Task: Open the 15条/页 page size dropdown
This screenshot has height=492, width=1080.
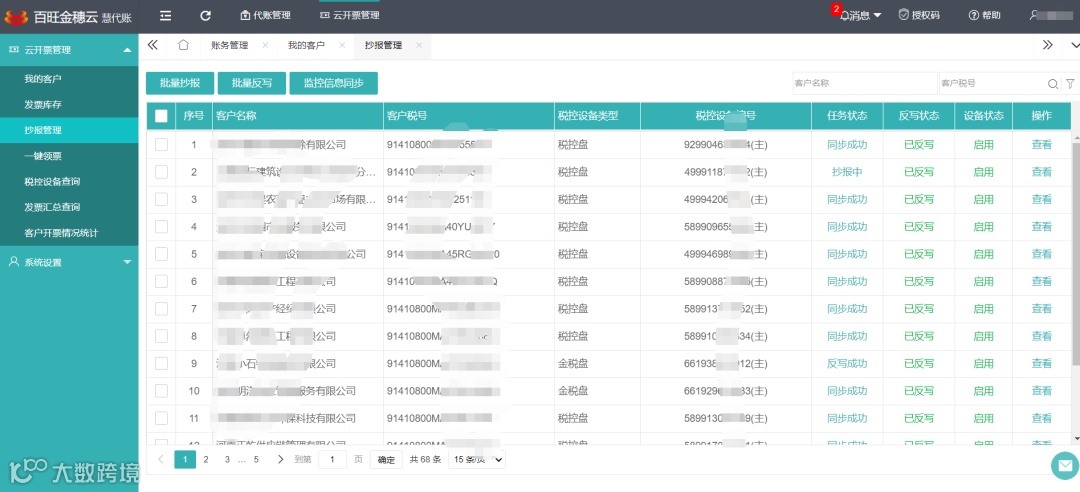Action: (477, 459)
